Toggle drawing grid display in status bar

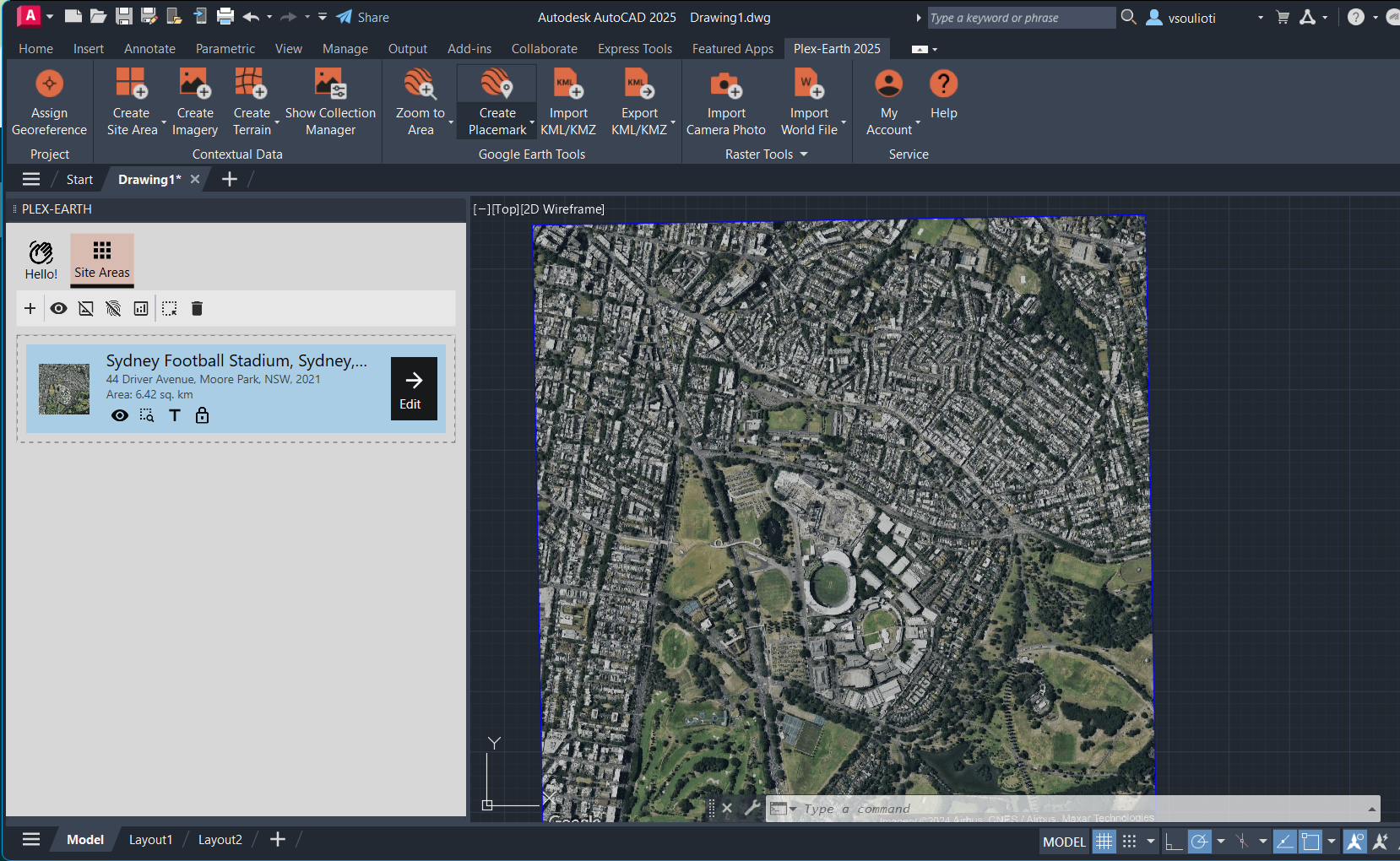[1104, 842]
